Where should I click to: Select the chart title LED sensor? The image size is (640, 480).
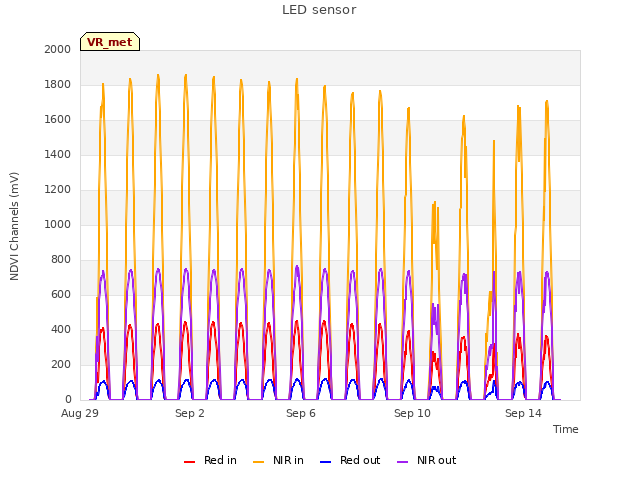[319, 10]
